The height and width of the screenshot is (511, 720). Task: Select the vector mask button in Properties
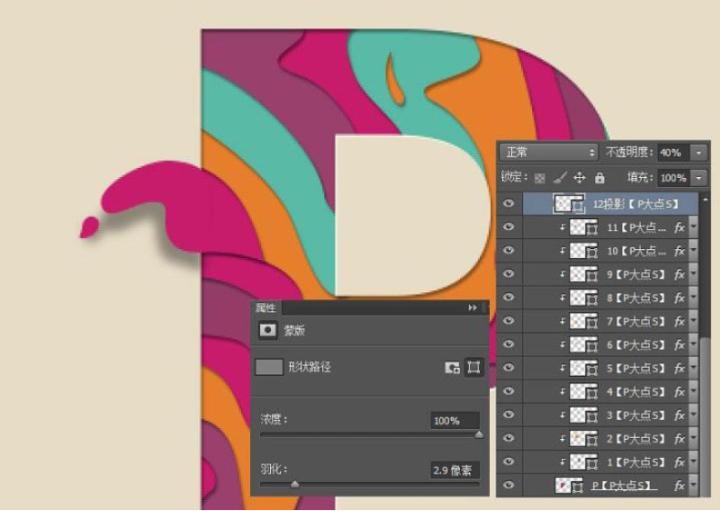click(474, 367)
